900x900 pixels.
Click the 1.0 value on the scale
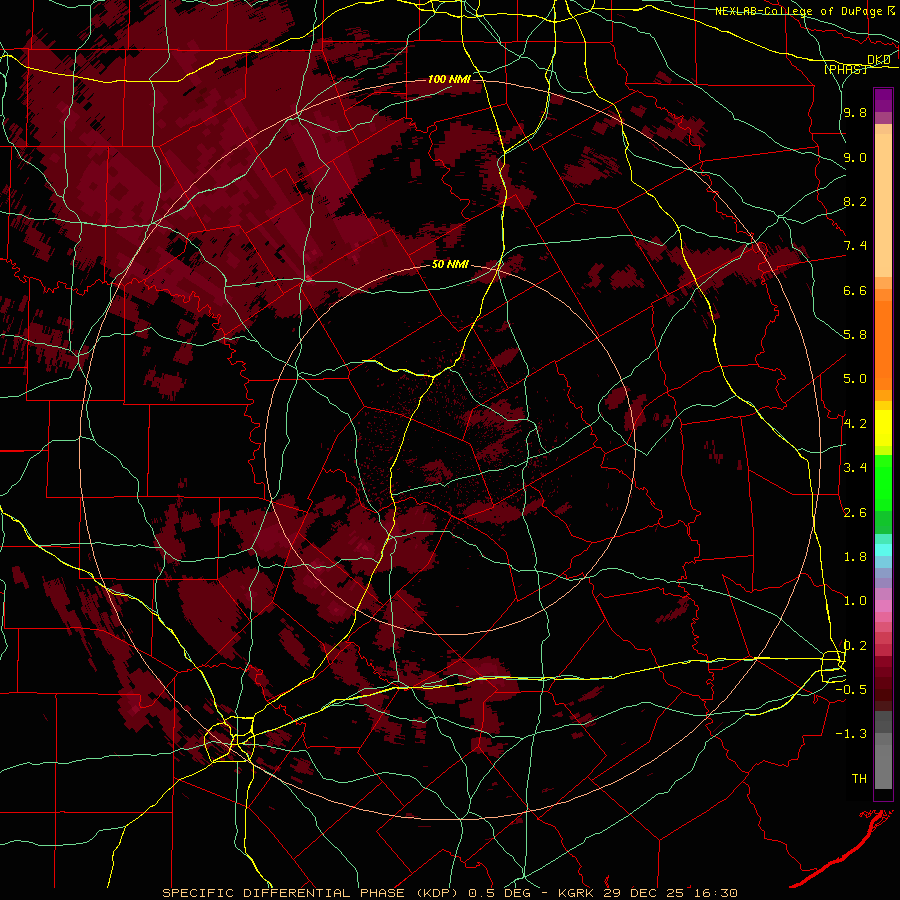[855, 601]
